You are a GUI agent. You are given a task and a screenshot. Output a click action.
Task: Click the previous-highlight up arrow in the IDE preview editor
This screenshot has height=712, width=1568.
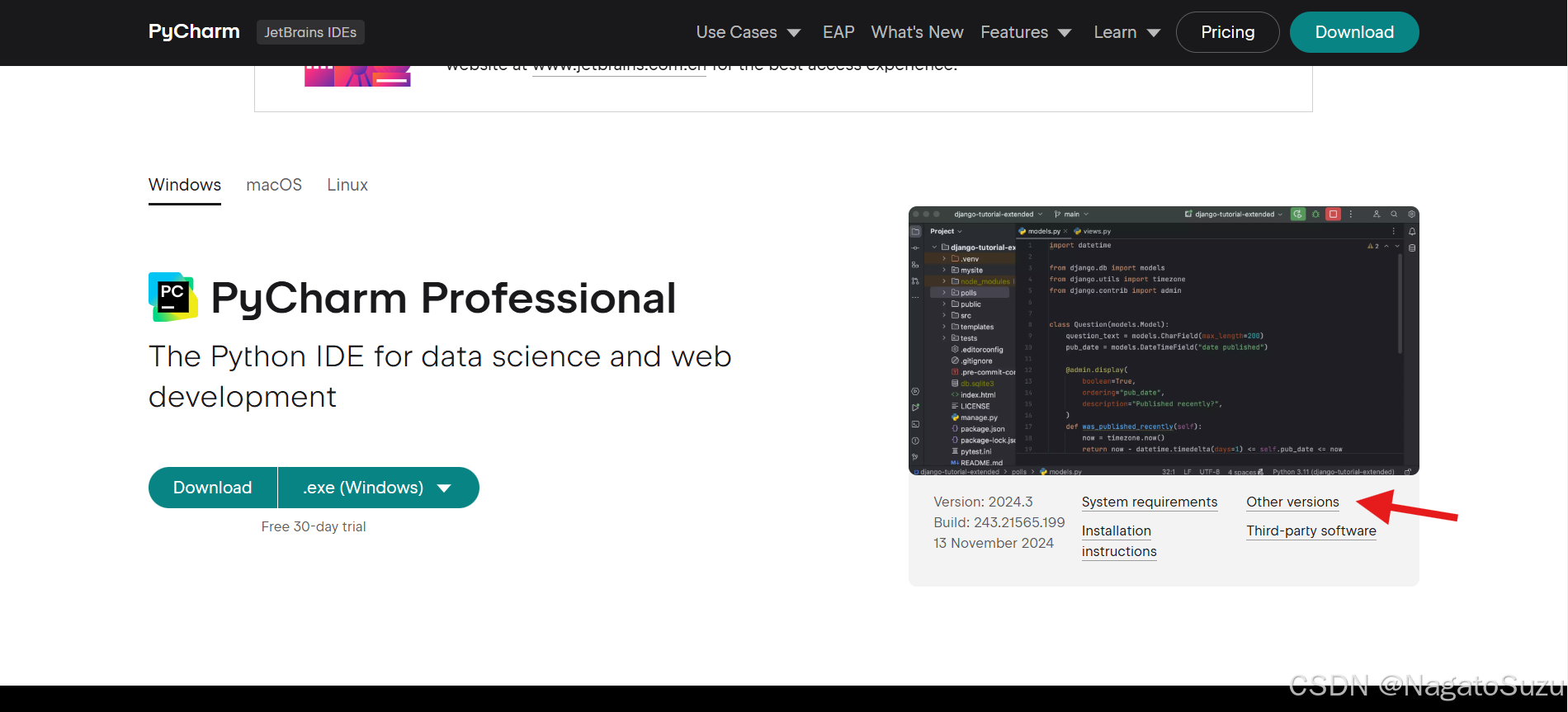pos(1386,246)
